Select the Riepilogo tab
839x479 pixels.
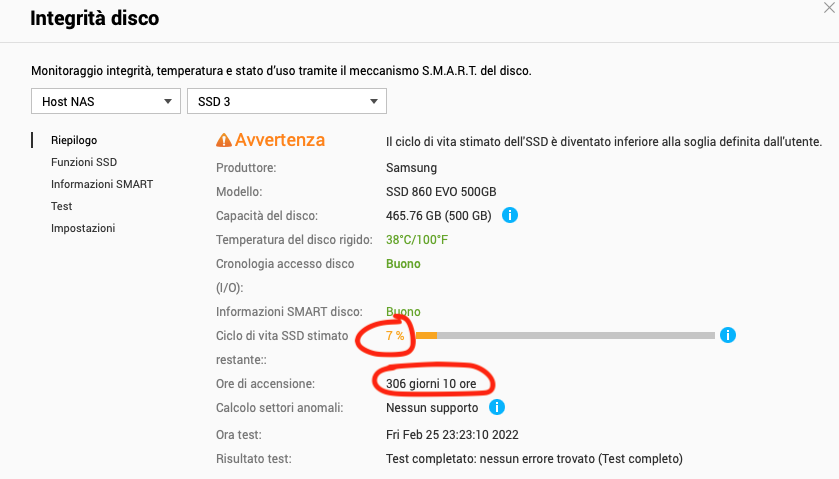[x=74, y=140]
